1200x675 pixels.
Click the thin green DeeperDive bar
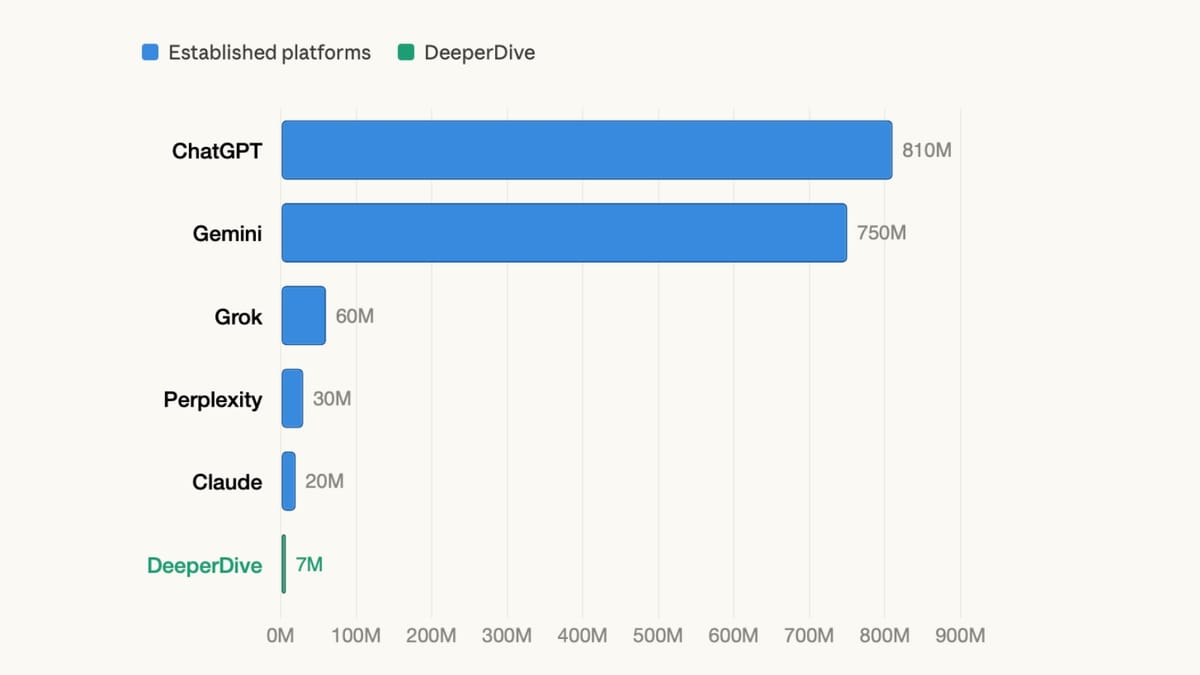click(x=284, y=564)
